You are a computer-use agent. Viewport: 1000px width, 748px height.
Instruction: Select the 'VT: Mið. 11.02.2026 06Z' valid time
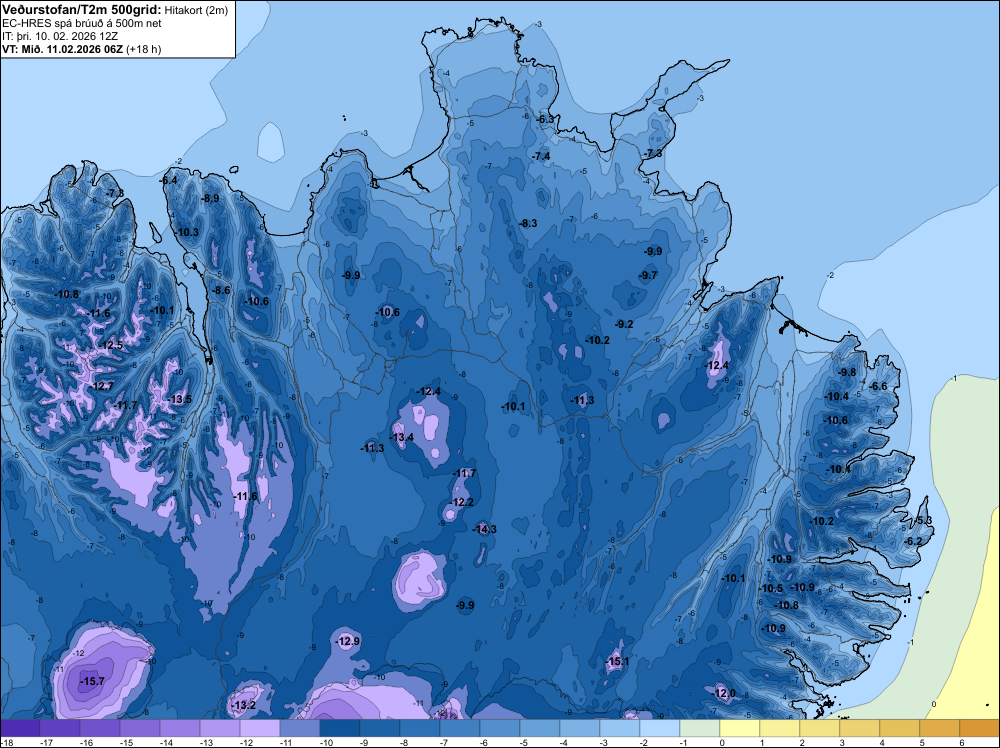click(x=62, y=49)
